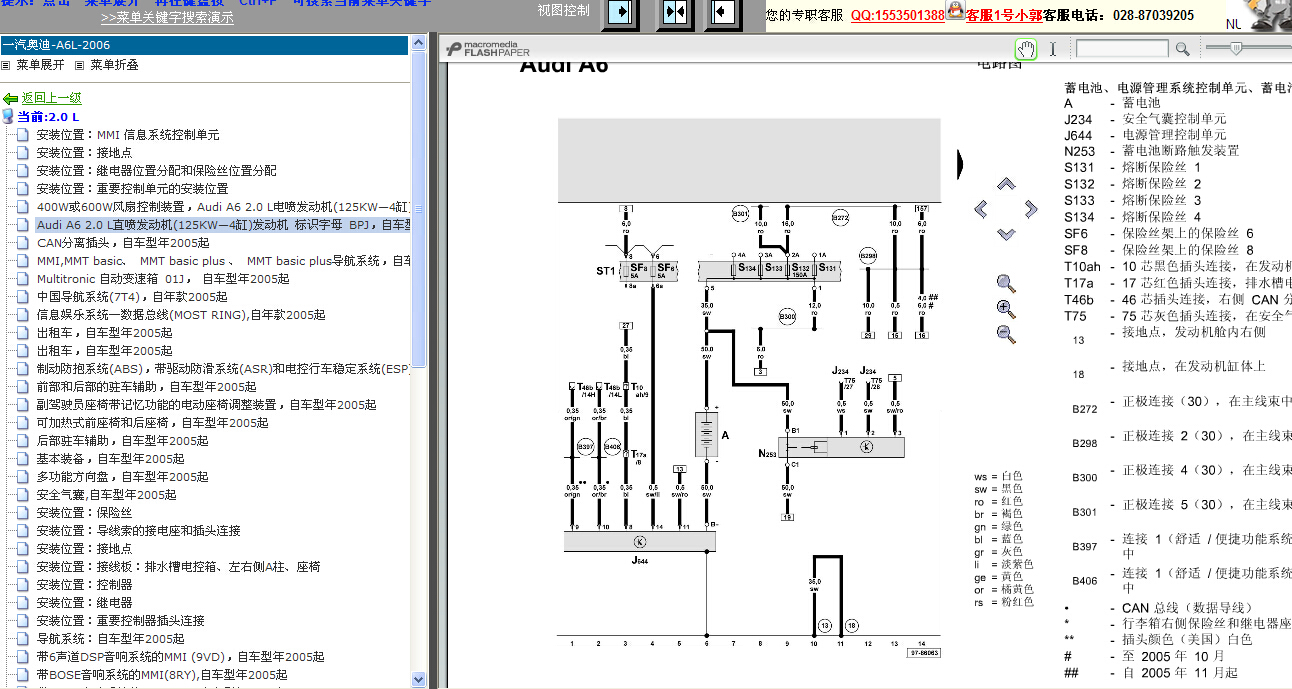Select highlighted Audi A6 2.0 L直喷发动机 BPJ entry

(223, 225)
